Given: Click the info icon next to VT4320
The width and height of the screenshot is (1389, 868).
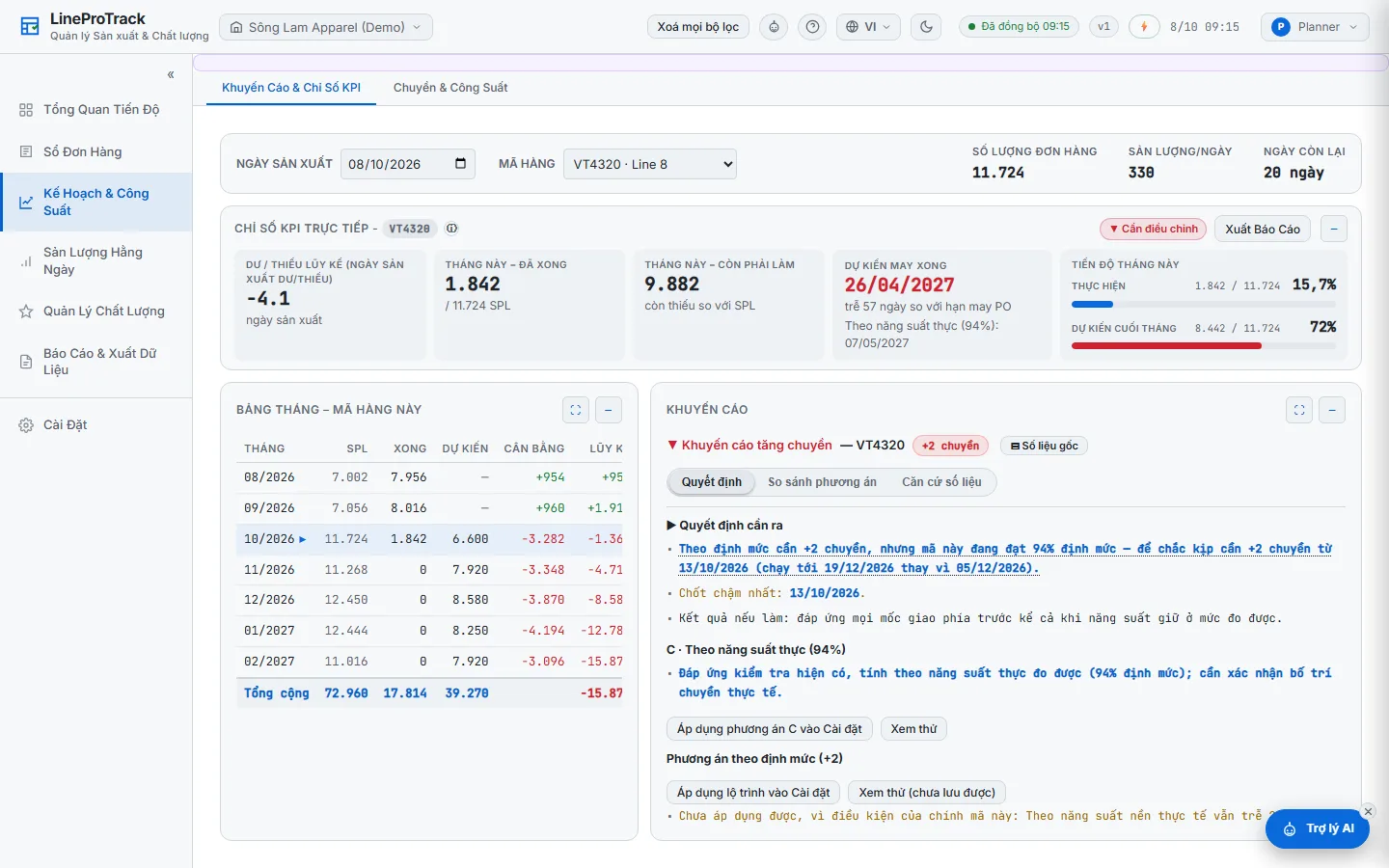Looking at the screenshot, I should 451,229.
